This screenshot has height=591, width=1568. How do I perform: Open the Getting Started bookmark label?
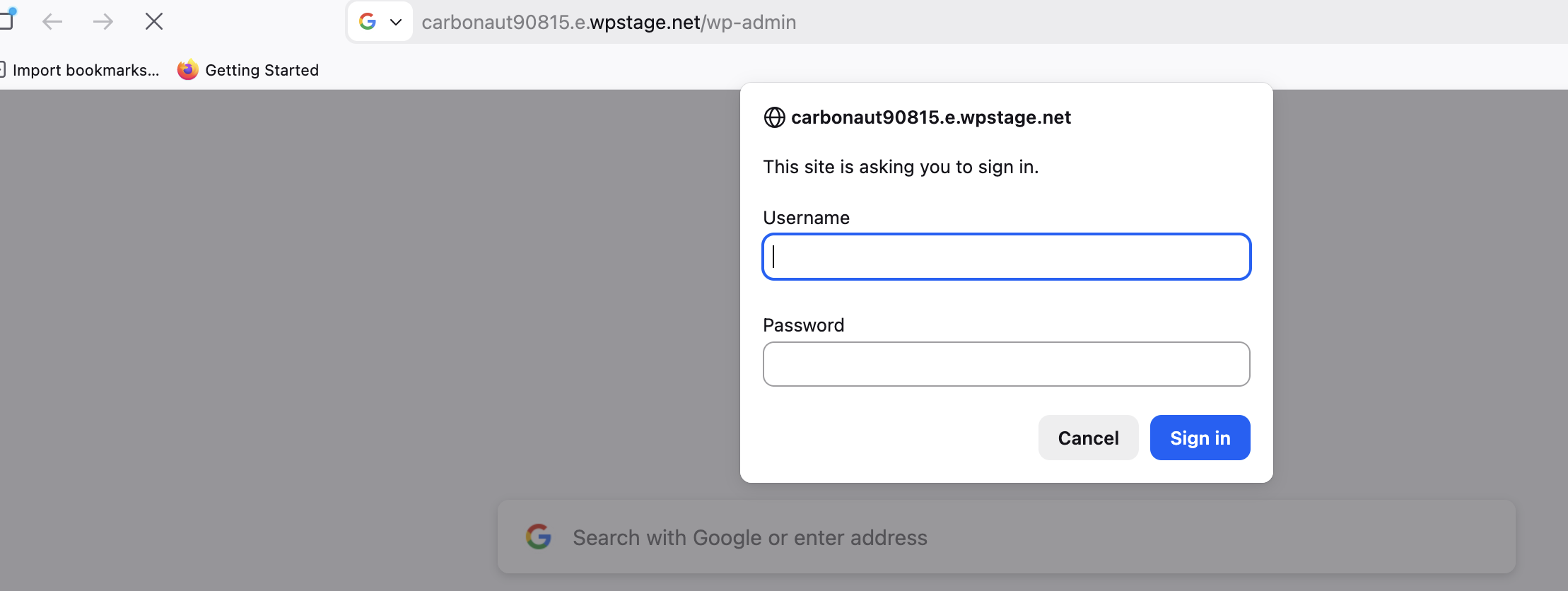click(262, 70)
